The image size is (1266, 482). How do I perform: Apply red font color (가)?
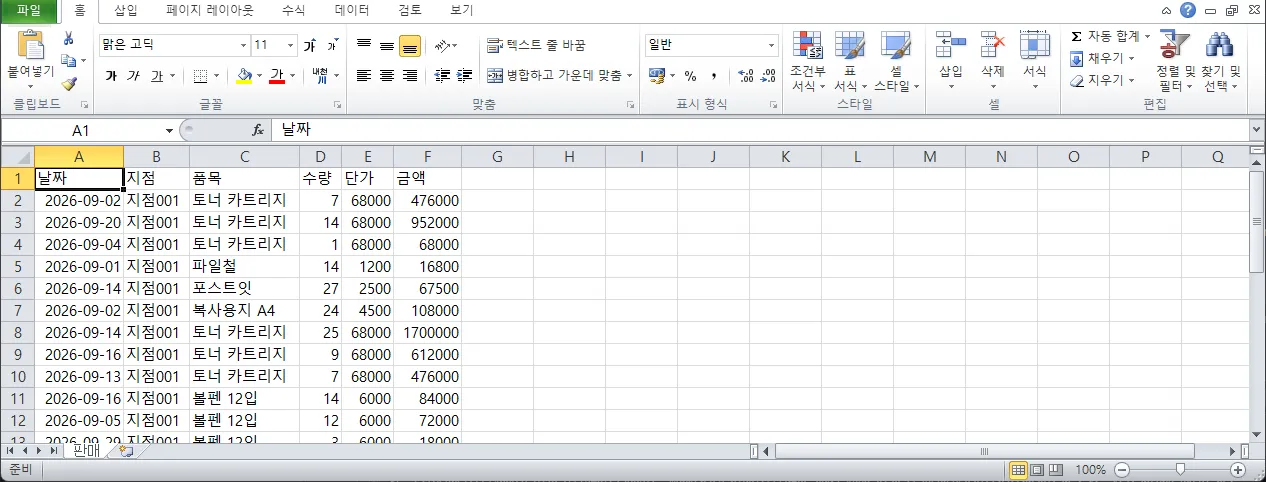point(277,76)
